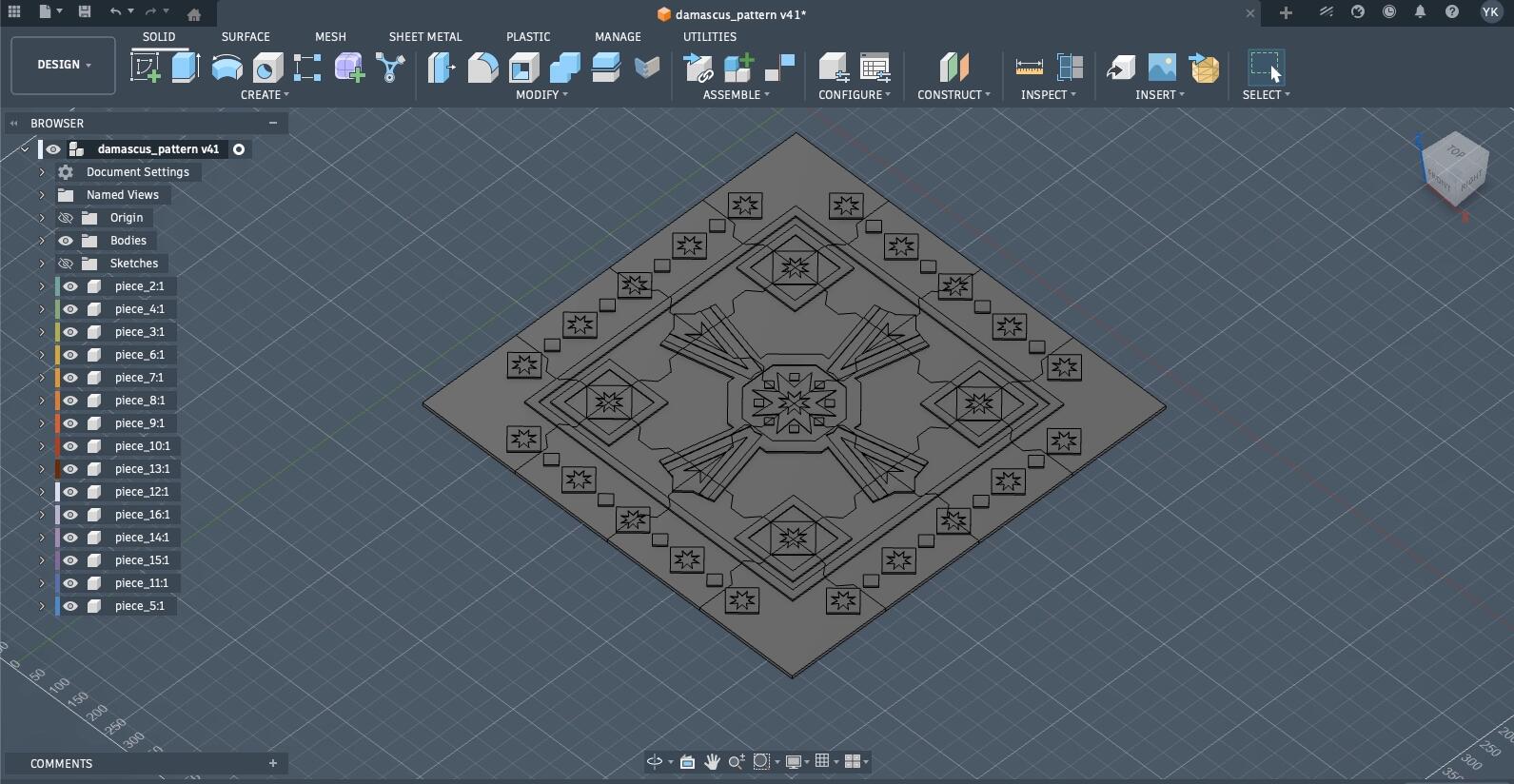Activate the damascus_pattern v41 root component radio

239,149
